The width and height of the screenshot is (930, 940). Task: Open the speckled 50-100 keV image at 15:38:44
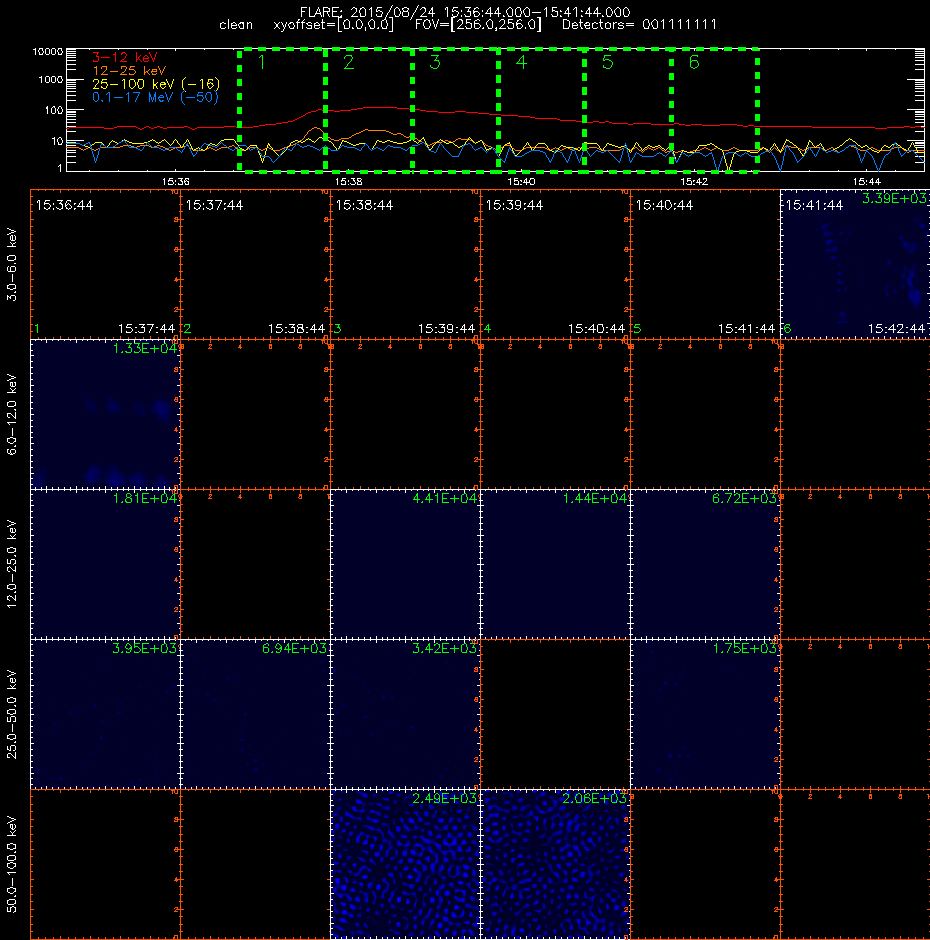coord(405,864)
